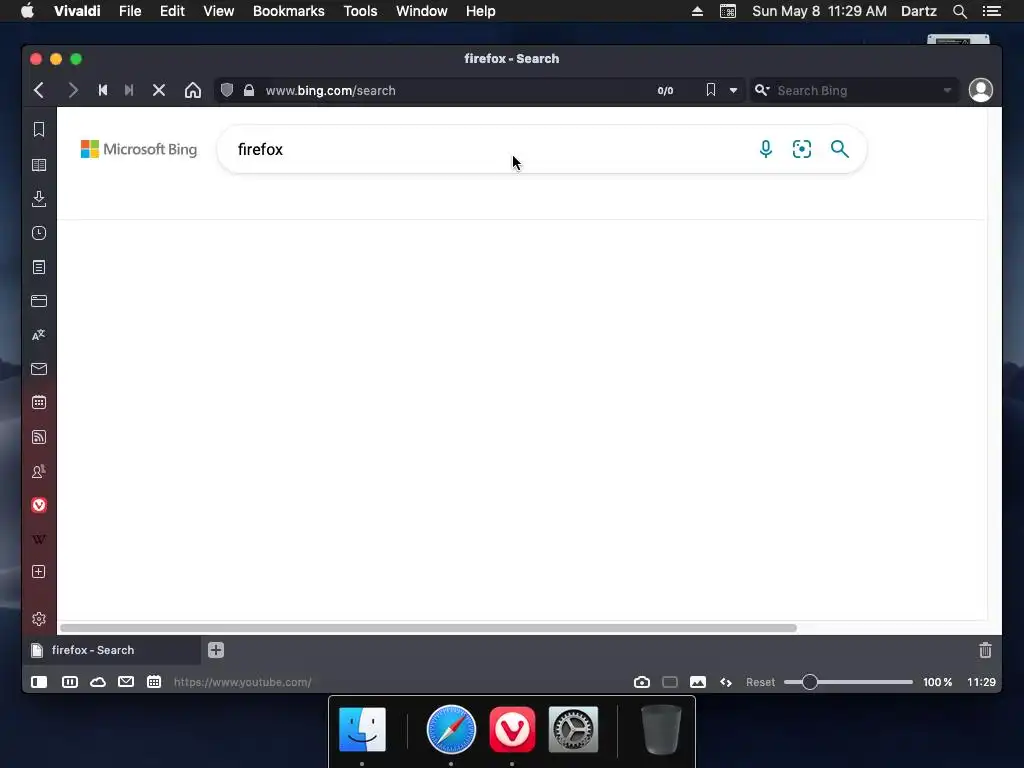The height and width of the screenshot is (768, 1024).
Task: Open the Window menu
Action: 421,11
